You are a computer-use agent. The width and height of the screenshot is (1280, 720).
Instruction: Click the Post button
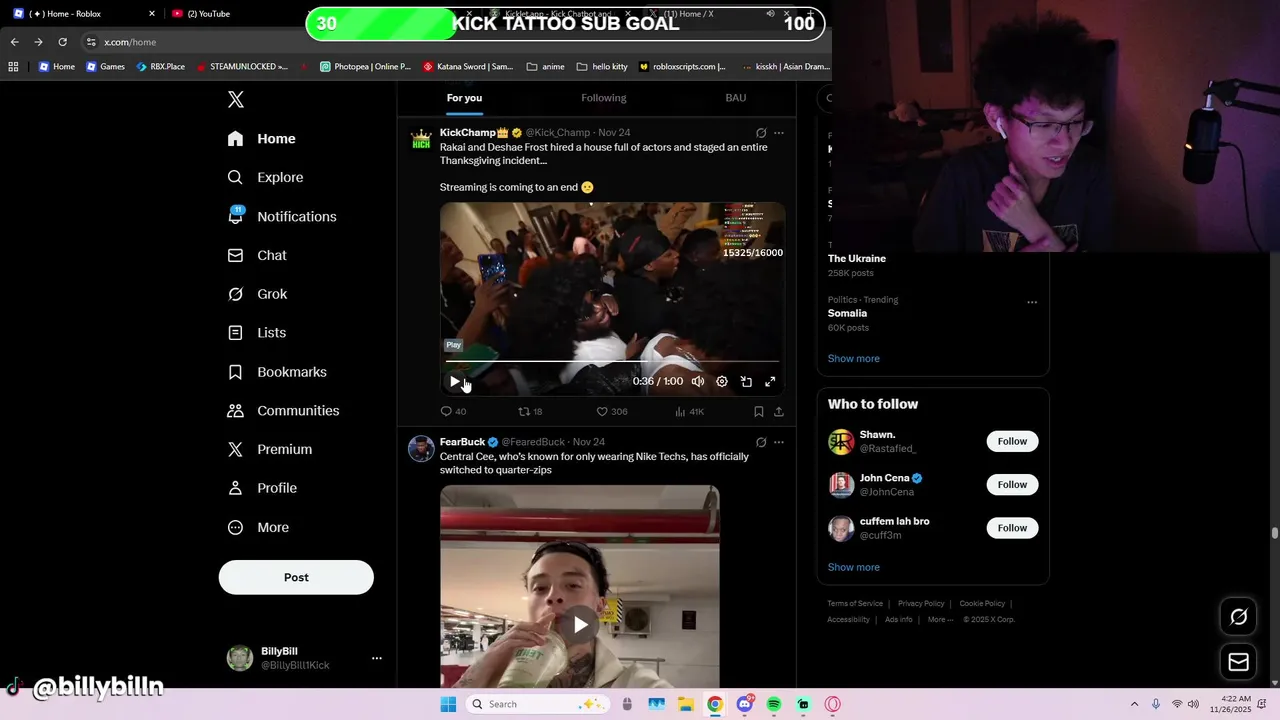point(296,577)
